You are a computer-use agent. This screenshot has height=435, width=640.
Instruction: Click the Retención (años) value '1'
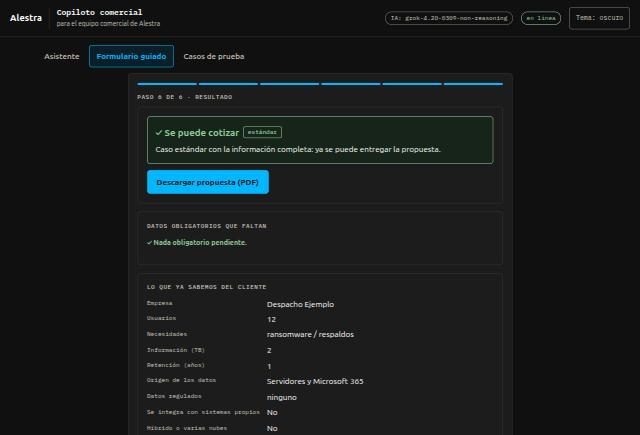269,366
